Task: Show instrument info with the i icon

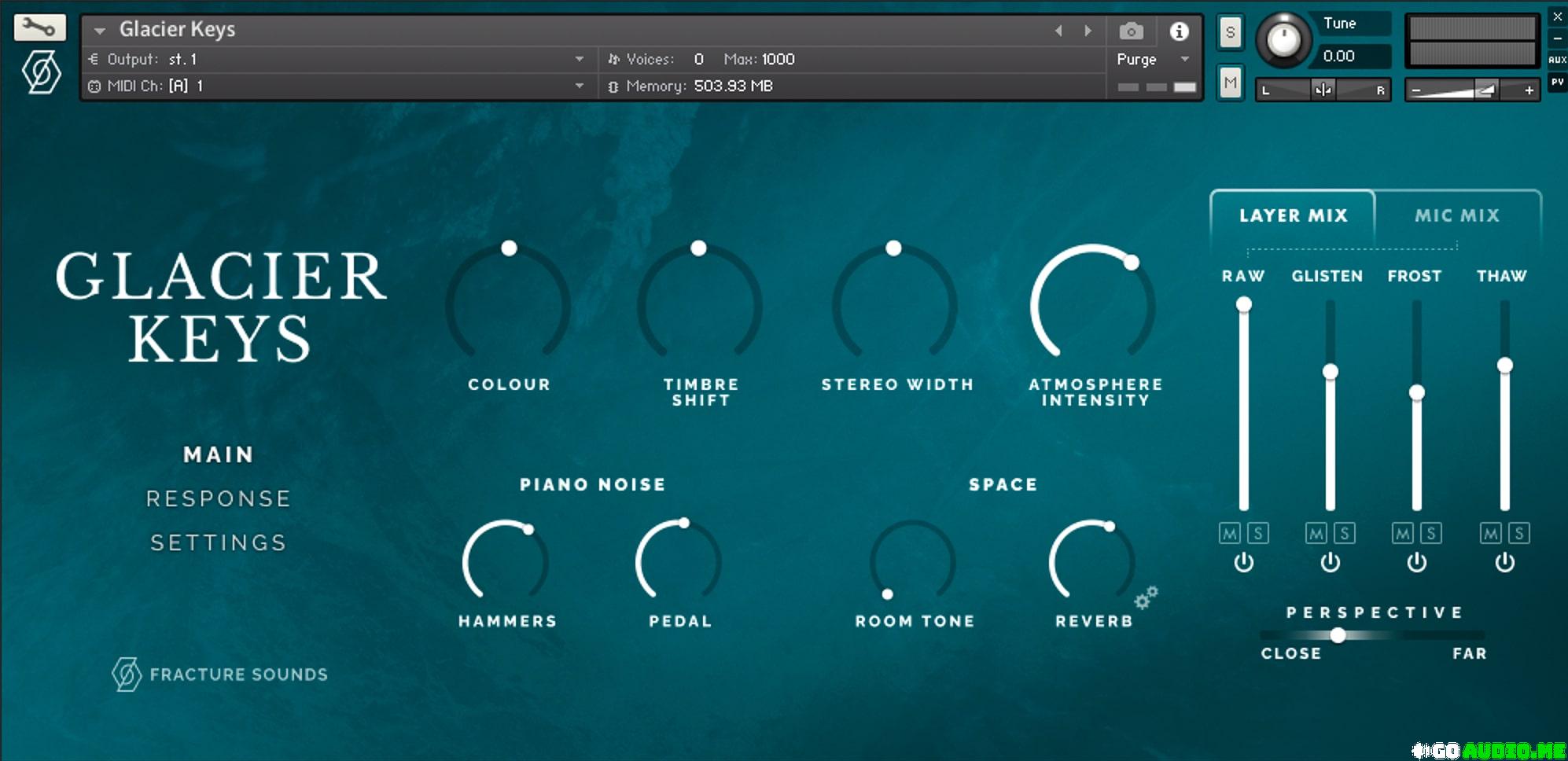Action: [1179, 31]
